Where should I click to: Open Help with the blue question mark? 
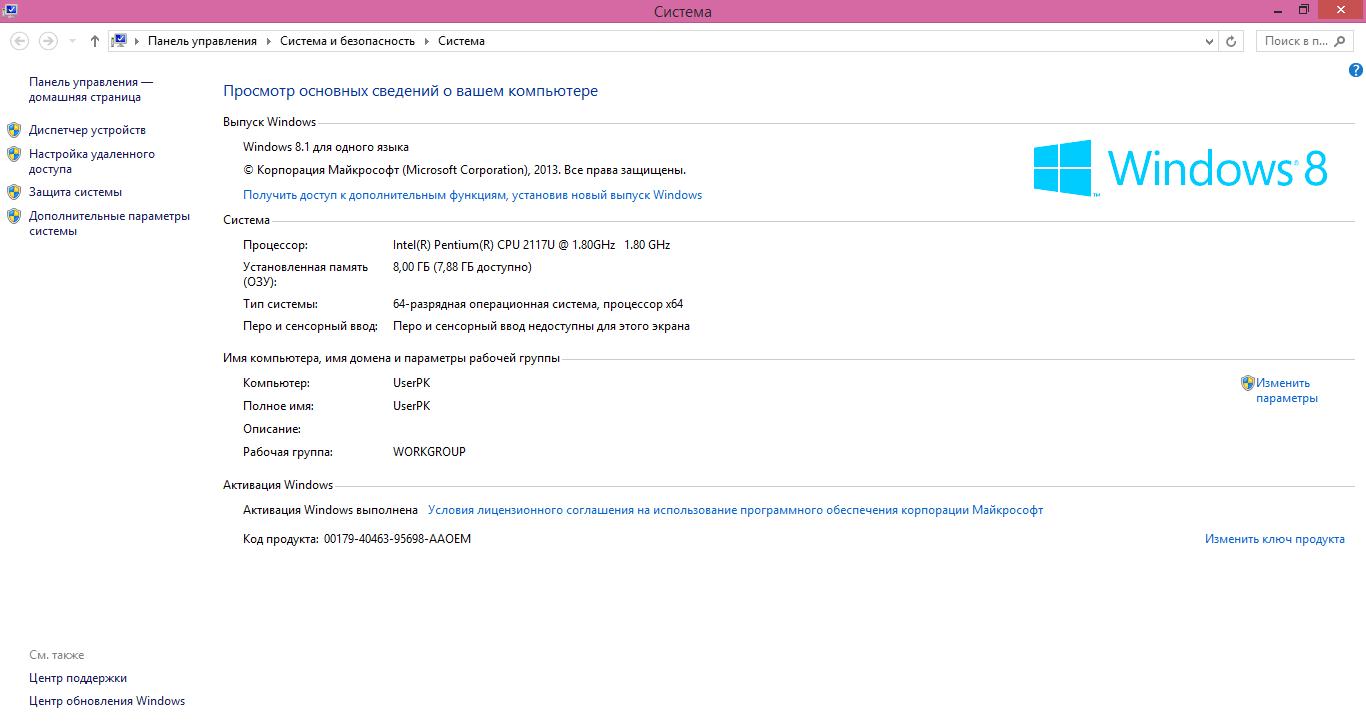pos(1355,70)
